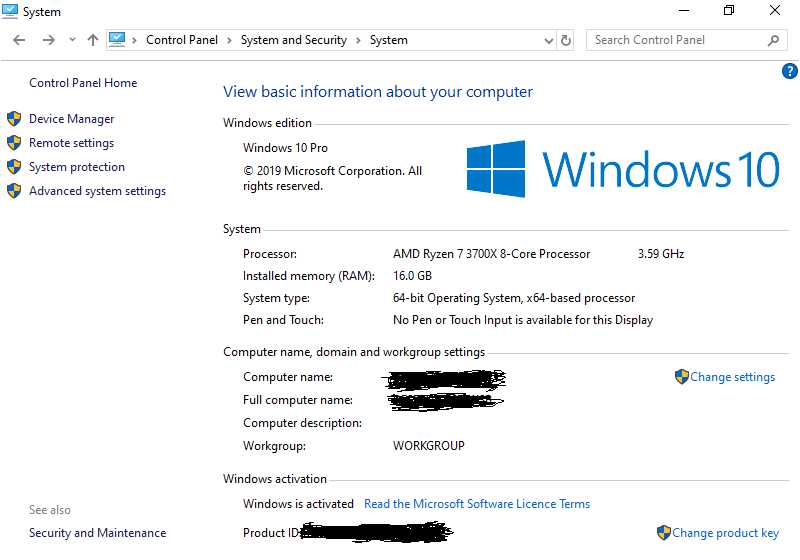Minimize the System window

pyautogui.click(x=684, y=10)
